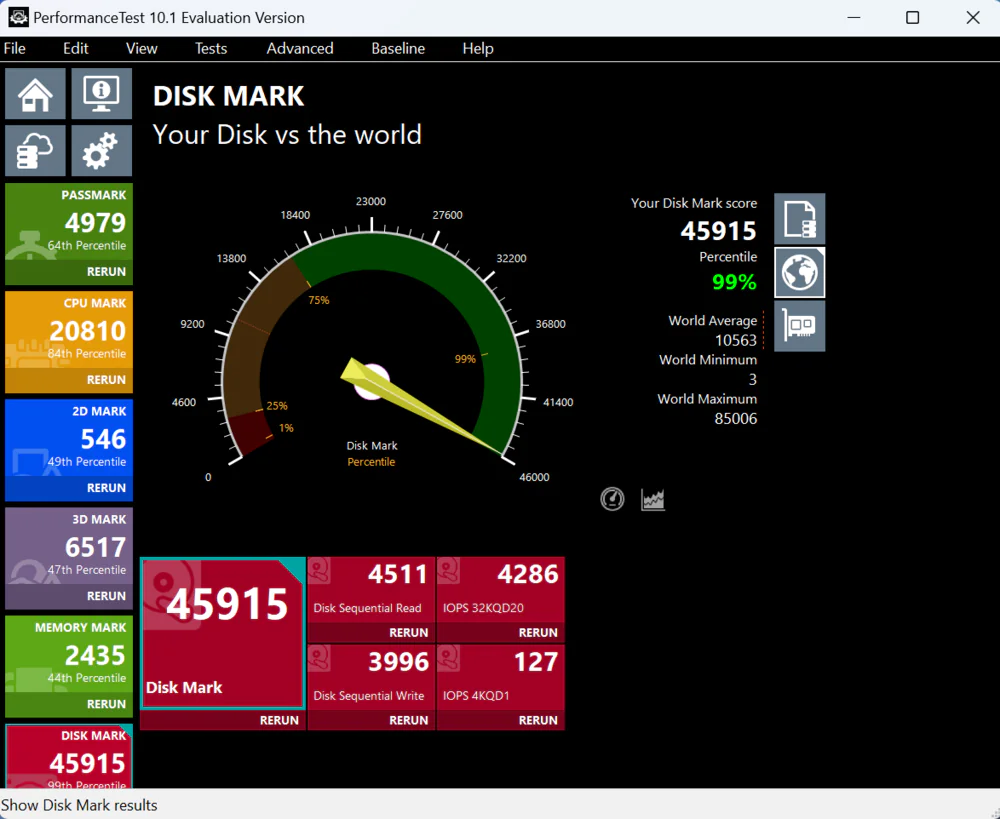Click the Disk Sequential Write 3996 tile
This screenshot has width=1000, height=819.
coord(371,677)
